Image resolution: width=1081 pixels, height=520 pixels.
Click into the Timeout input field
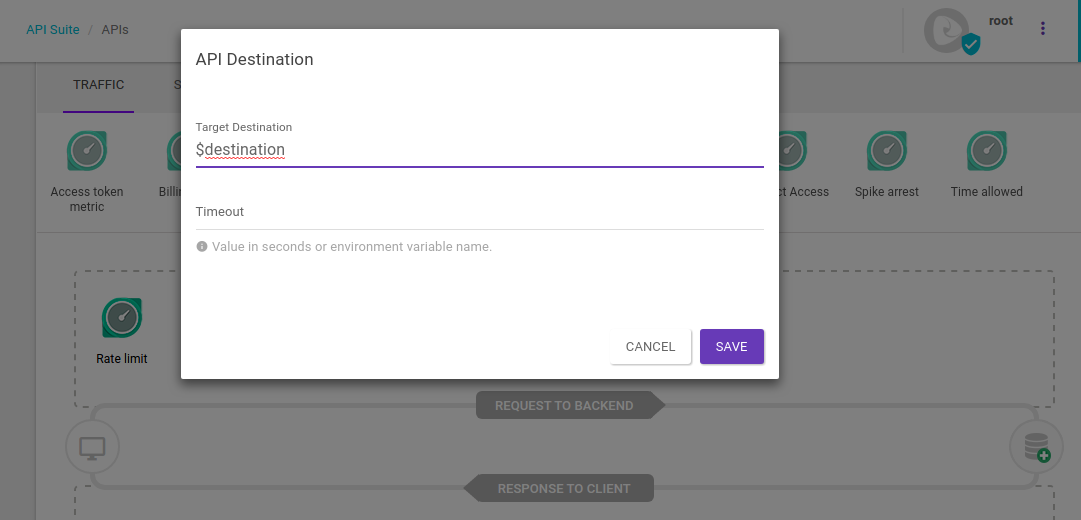click(x=479, y=212)
